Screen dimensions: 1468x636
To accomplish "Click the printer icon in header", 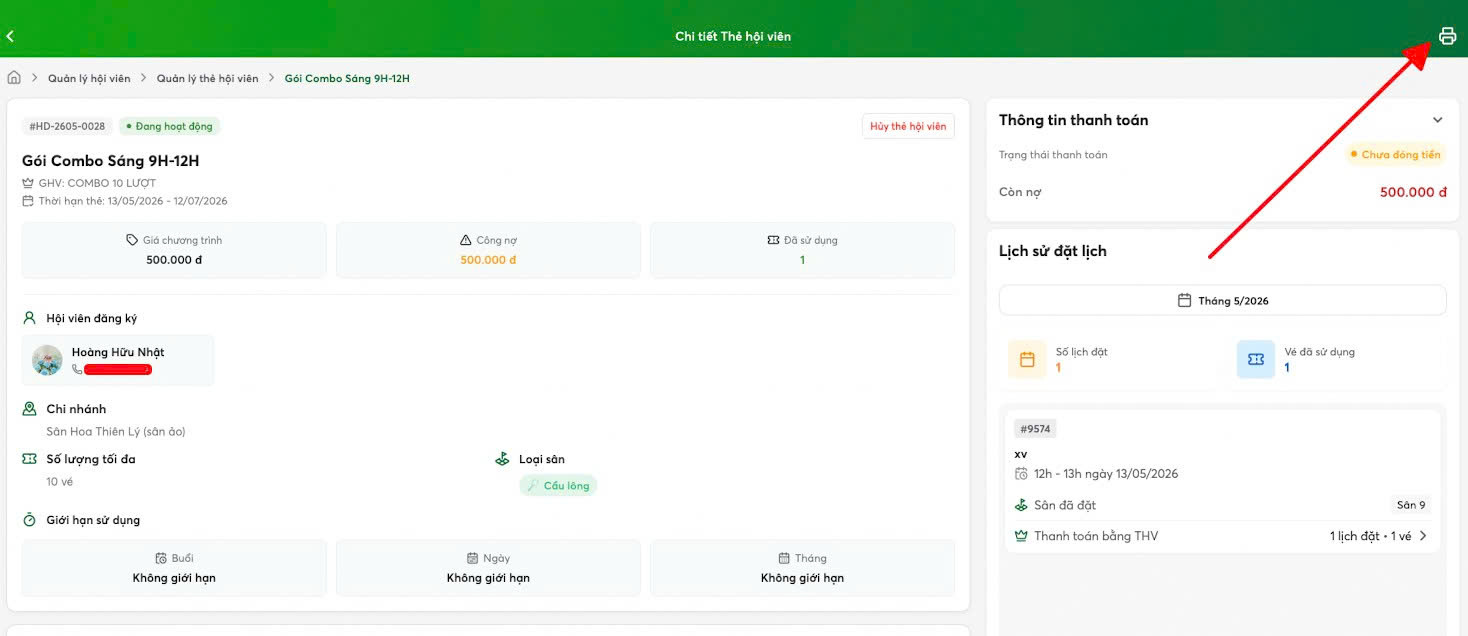I will point(1447,36).
